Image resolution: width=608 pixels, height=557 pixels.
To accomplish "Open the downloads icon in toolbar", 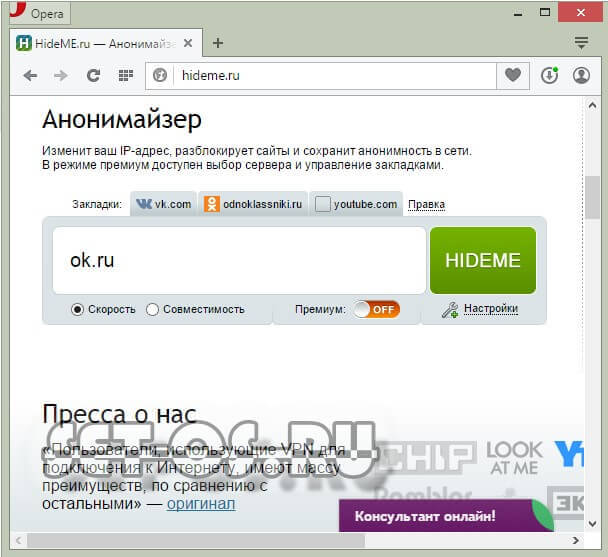I will [x=549, y=75].
